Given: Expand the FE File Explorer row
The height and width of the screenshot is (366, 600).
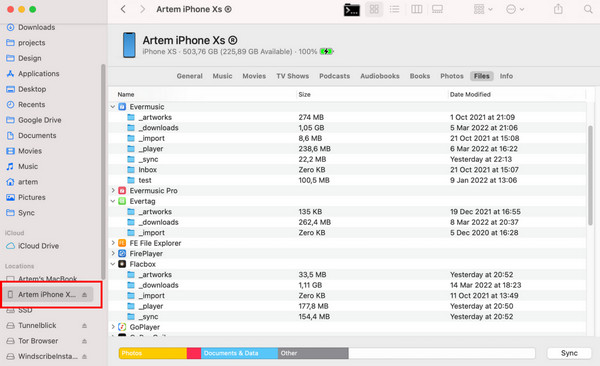Looking at the screenshot, I should click(x=113, y=243).
